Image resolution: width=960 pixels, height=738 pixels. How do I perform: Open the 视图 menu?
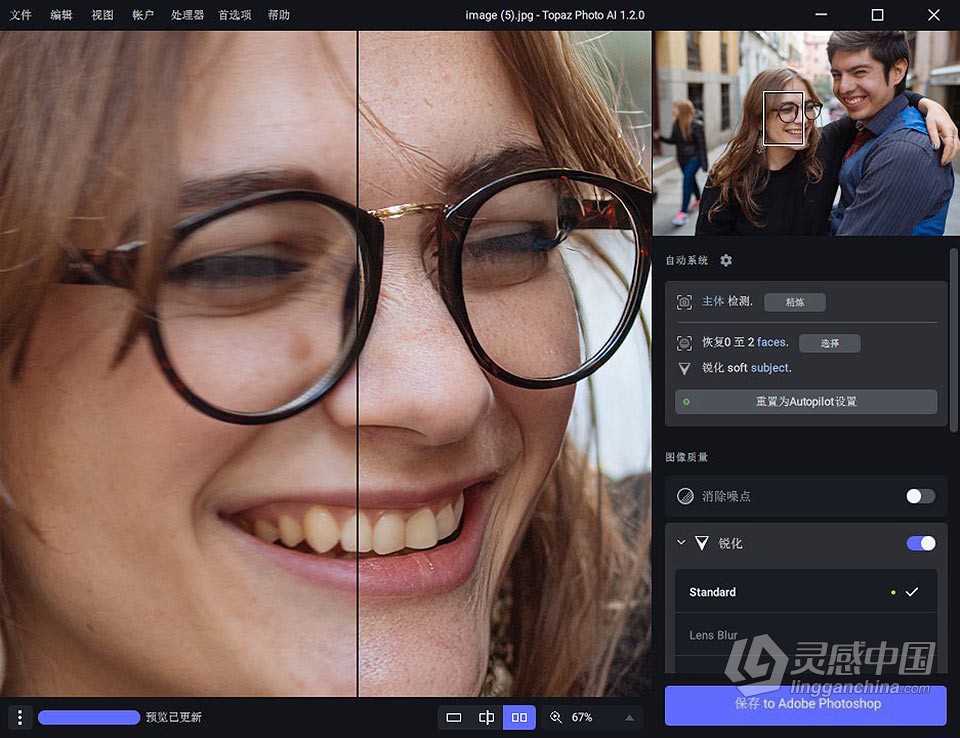pos(102,15)
